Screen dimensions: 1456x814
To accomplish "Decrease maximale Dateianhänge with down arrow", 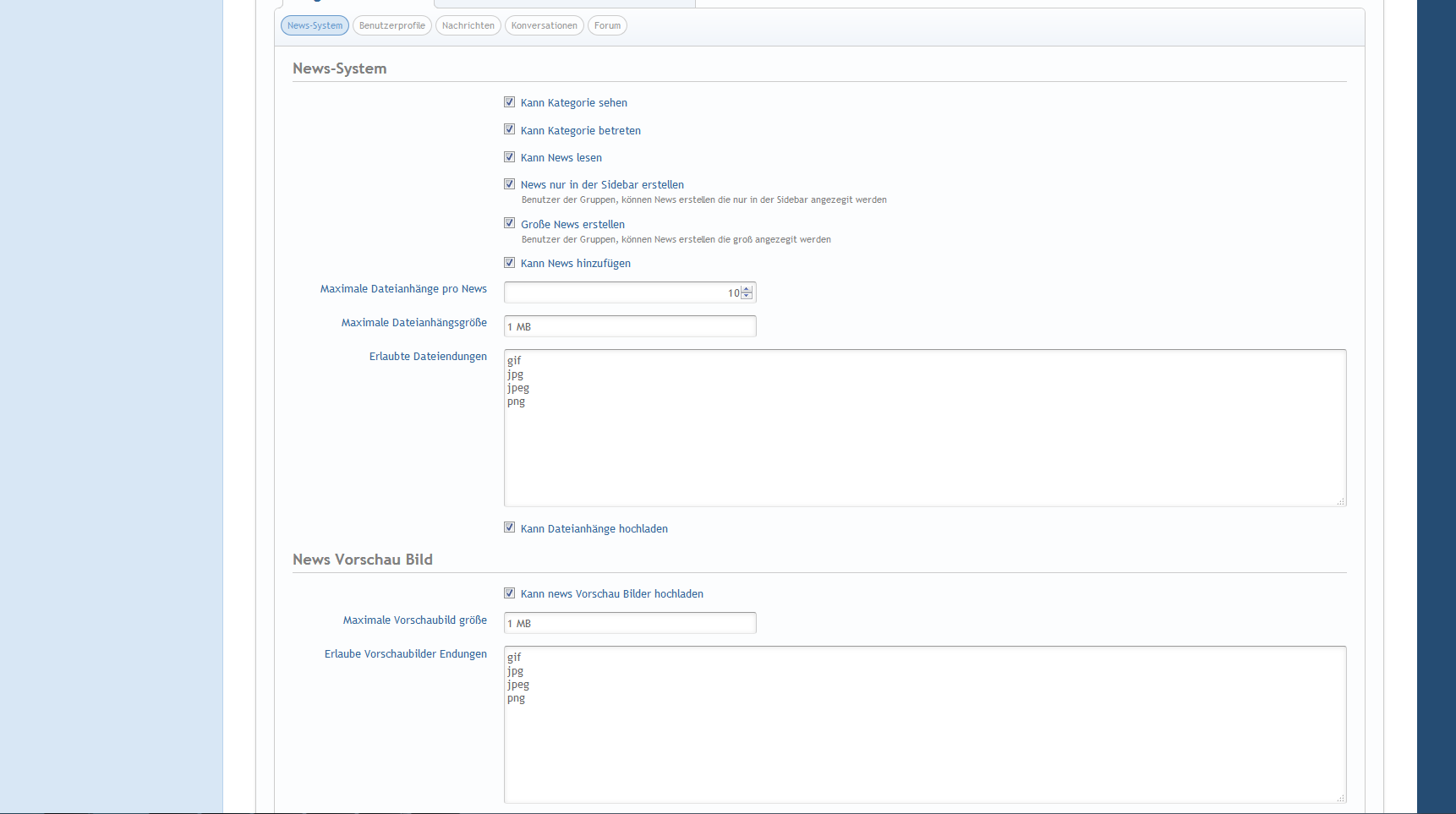I will [747, 296].
